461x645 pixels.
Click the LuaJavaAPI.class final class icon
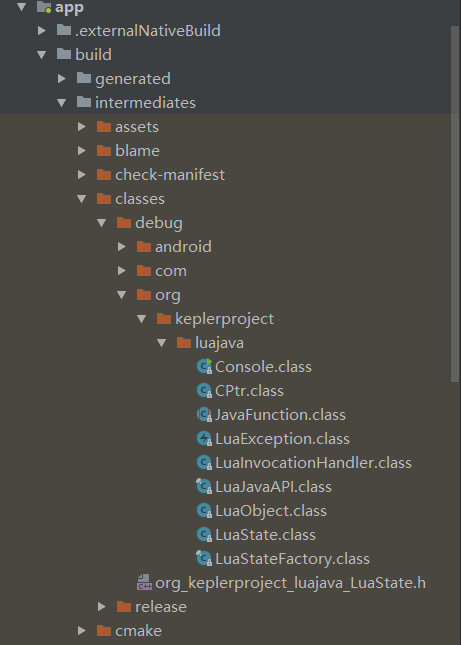tap(204, 486)
